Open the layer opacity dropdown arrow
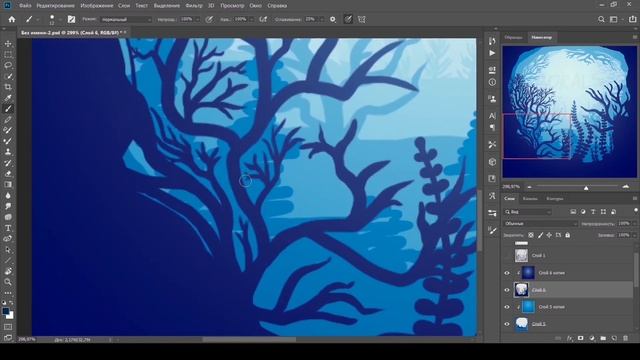Screen dimensions: 640x360 point(634,224)
